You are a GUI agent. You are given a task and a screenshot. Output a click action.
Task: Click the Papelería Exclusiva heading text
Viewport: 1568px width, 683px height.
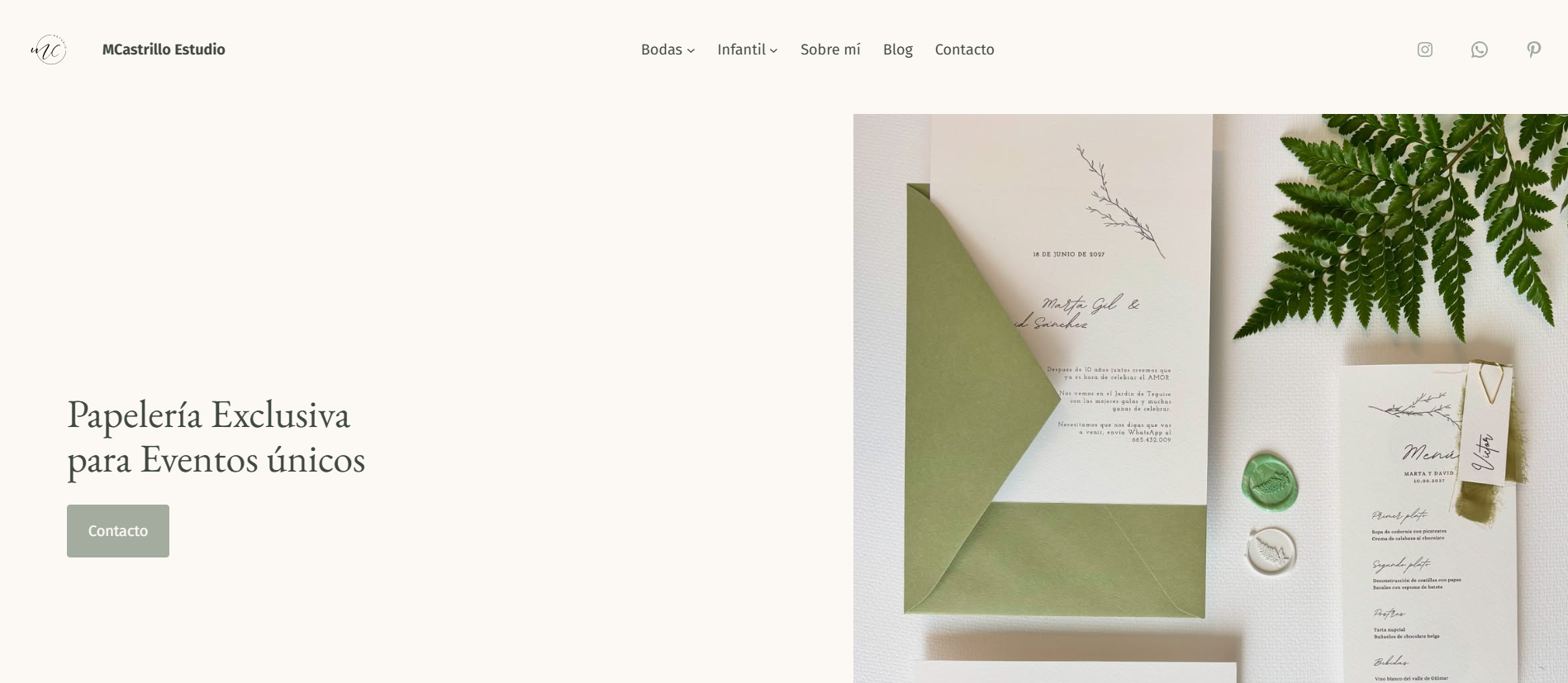(x=216, y=437)
